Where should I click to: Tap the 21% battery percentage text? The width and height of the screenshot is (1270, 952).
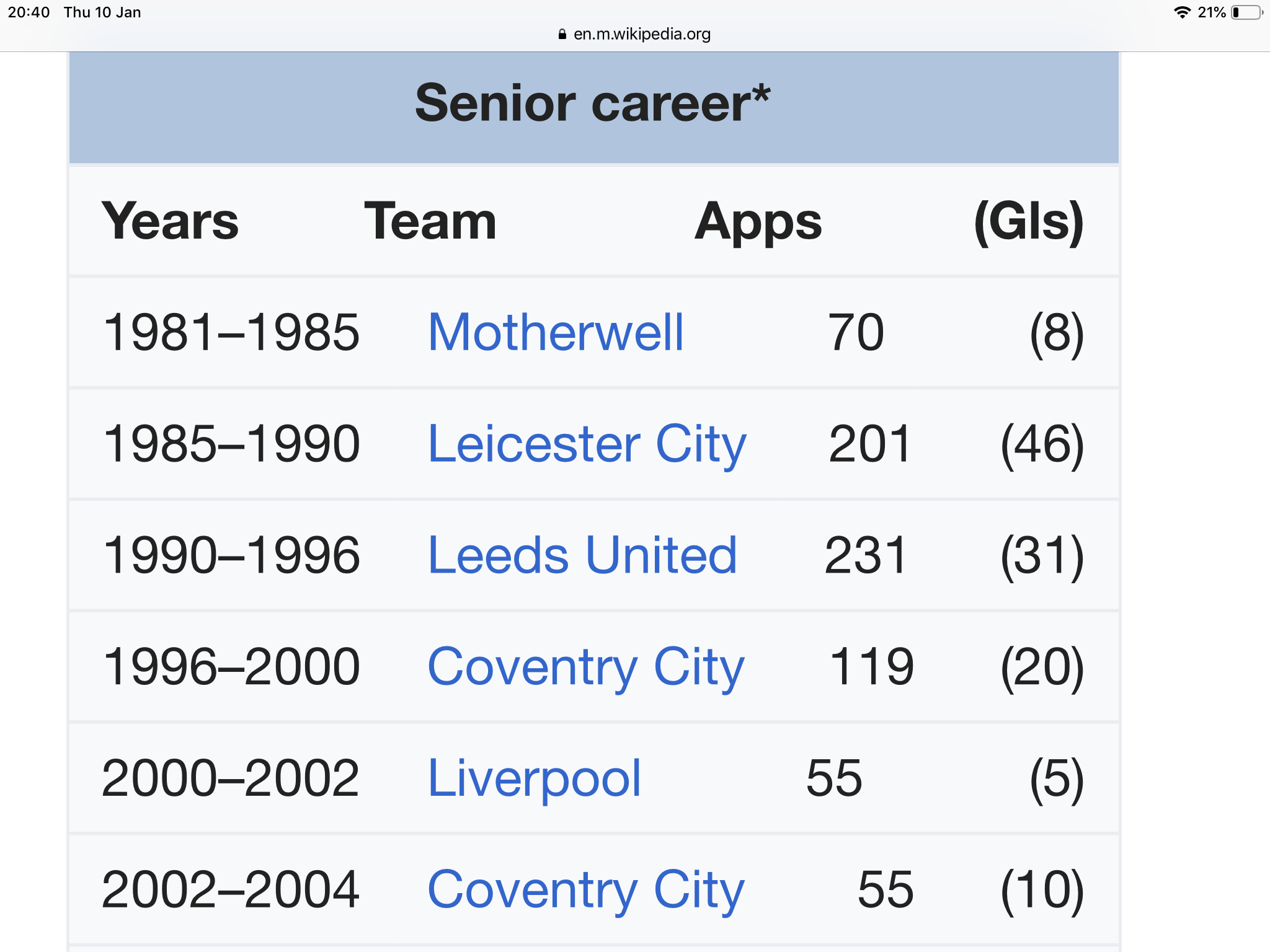click(1212, 12)
